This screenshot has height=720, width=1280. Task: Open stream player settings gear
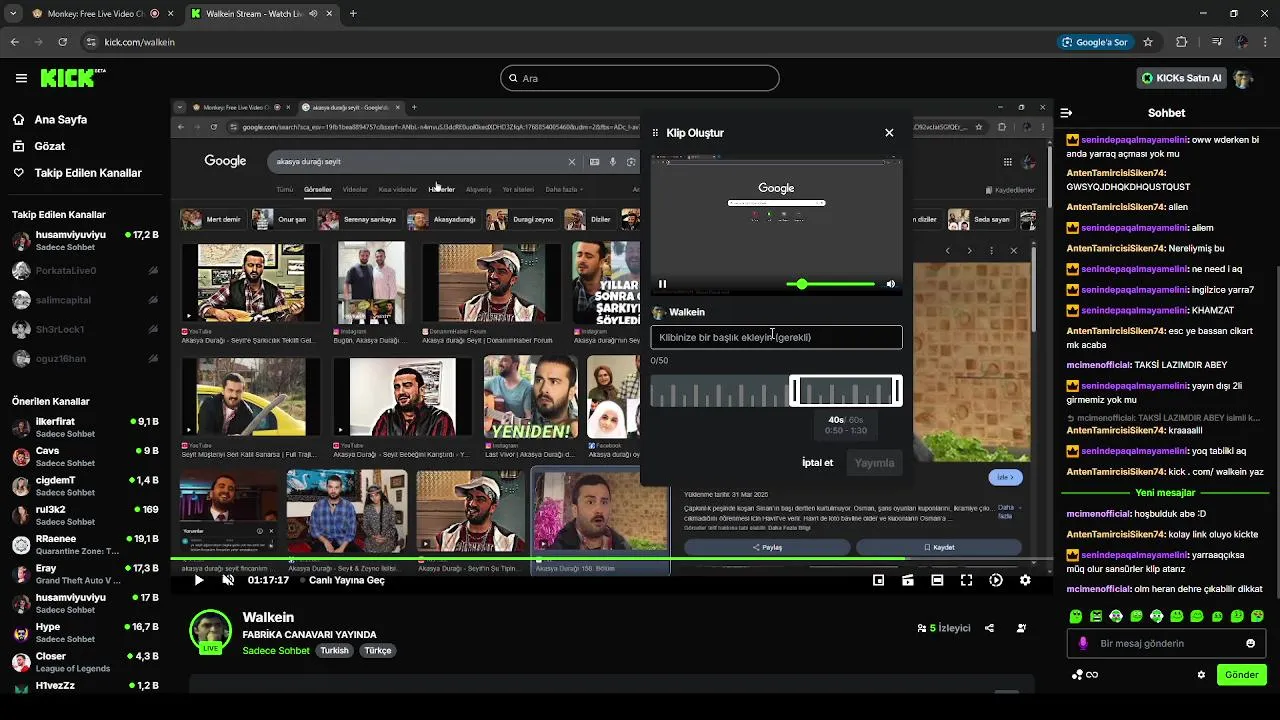(x=1025, y=580)
